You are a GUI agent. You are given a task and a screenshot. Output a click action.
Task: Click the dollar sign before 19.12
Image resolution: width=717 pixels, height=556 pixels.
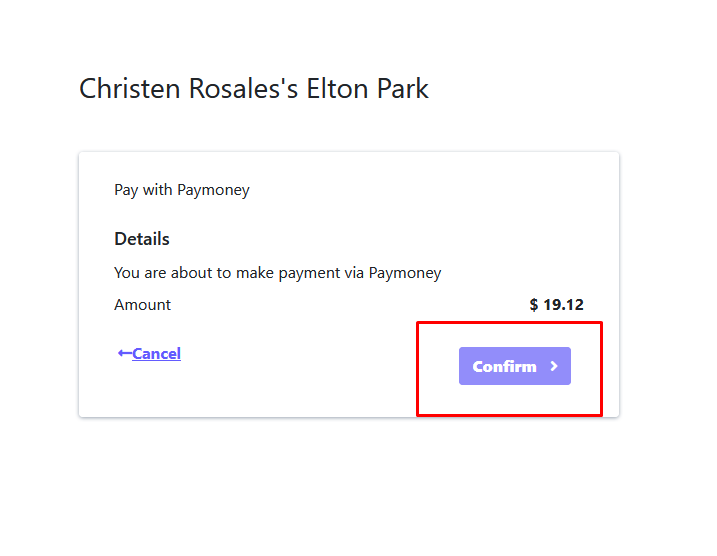point(534,305)
